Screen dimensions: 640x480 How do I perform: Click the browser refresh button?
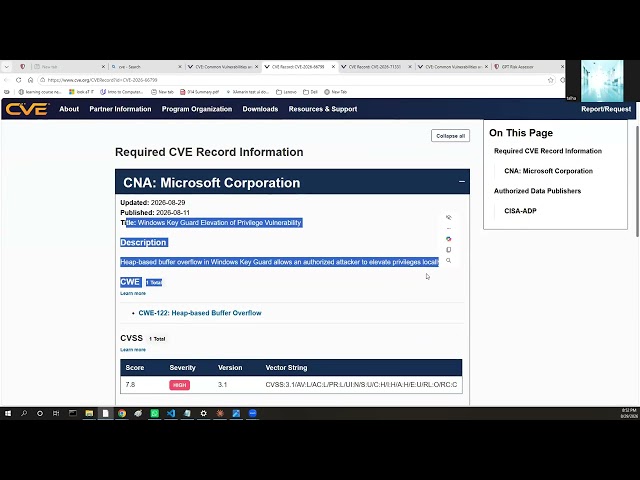click(18, 80)
